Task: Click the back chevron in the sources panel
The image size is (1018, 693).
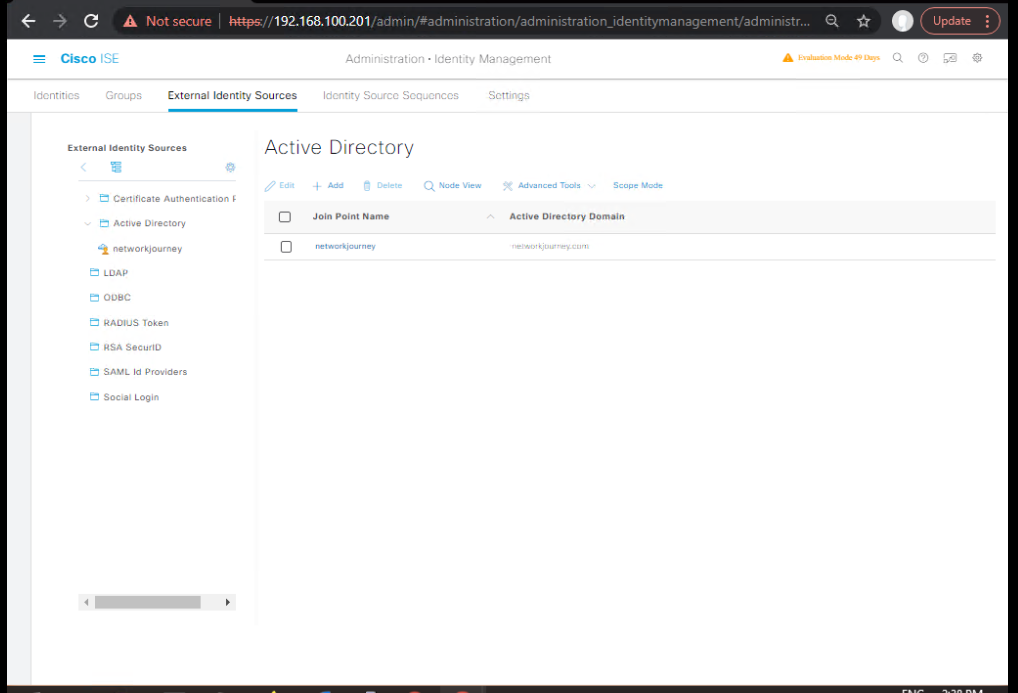Action: click(84, 167)
